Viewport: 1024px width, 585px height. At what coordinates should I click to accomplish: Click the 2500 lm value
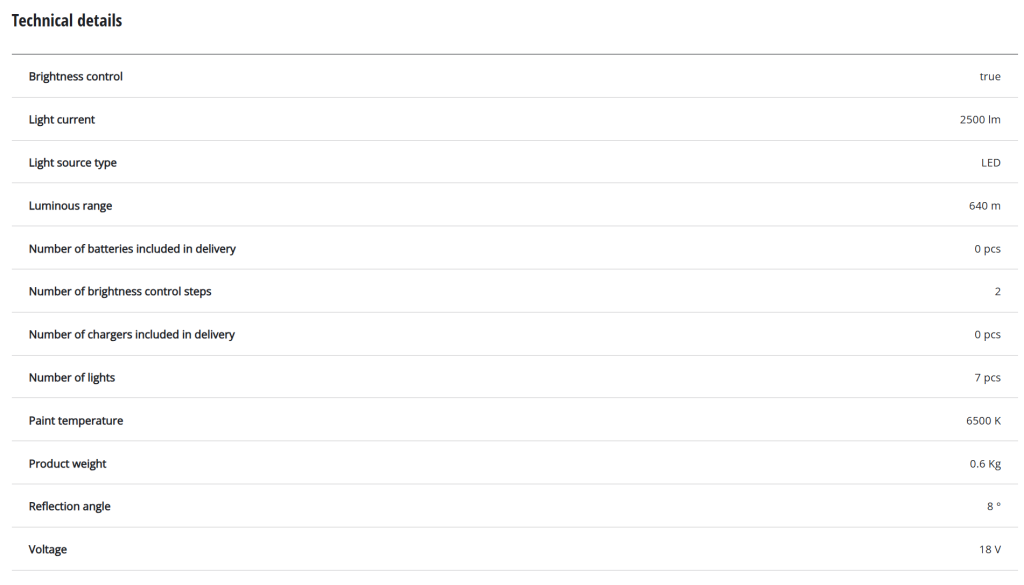click(979, 120)
